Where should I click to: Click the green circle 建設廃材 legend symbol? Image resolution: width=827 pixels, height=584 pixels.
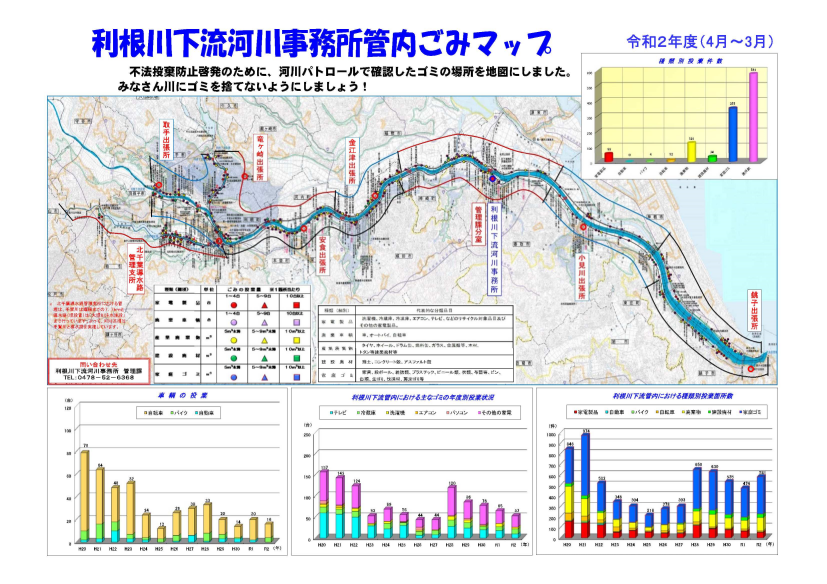(x=234, y=358)
